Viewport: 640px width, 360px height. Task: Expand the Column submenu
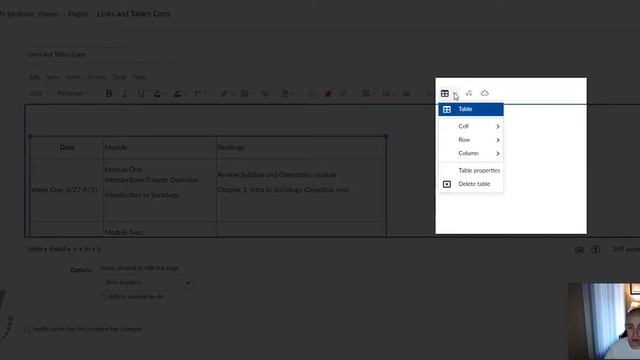point(471,153)
